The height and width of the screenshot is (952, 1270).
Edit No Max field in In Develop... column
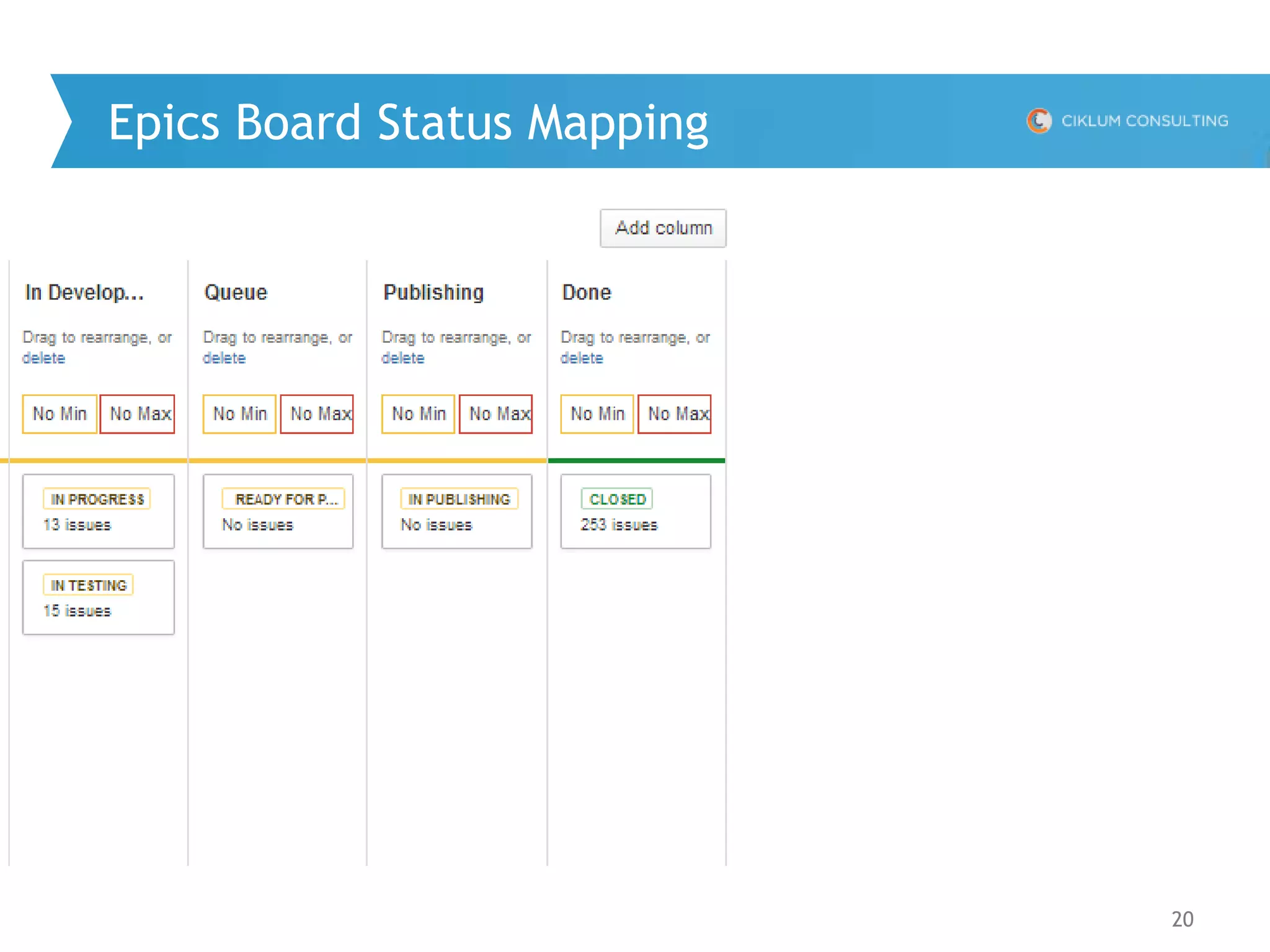(138, 413)
